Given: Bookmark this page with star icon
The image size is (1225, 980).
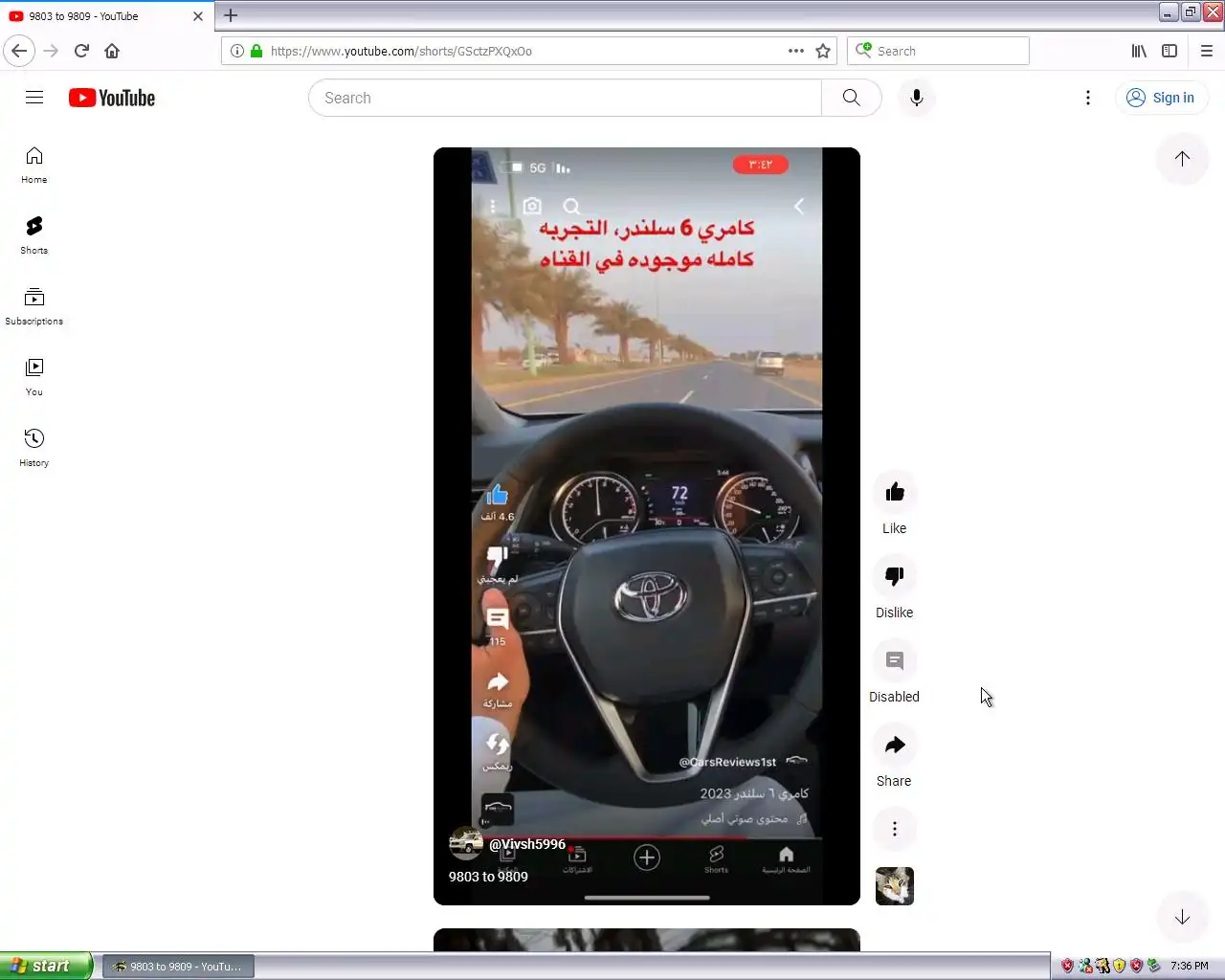Looking at the screenshot, I should (823, 51).
